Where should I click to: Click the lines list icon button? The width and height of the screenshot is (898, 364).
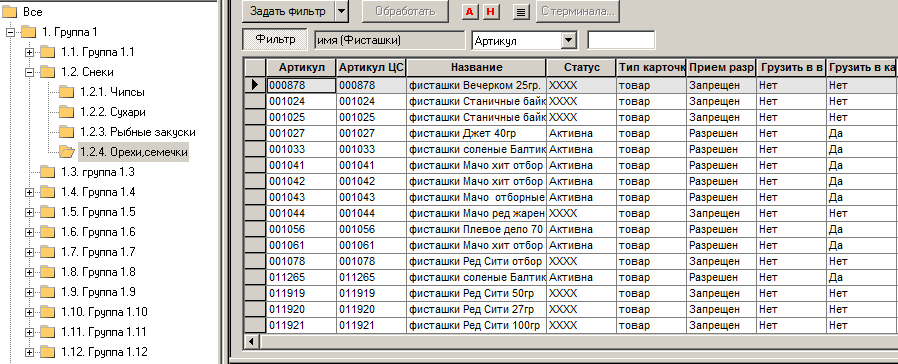pos(520,11)
